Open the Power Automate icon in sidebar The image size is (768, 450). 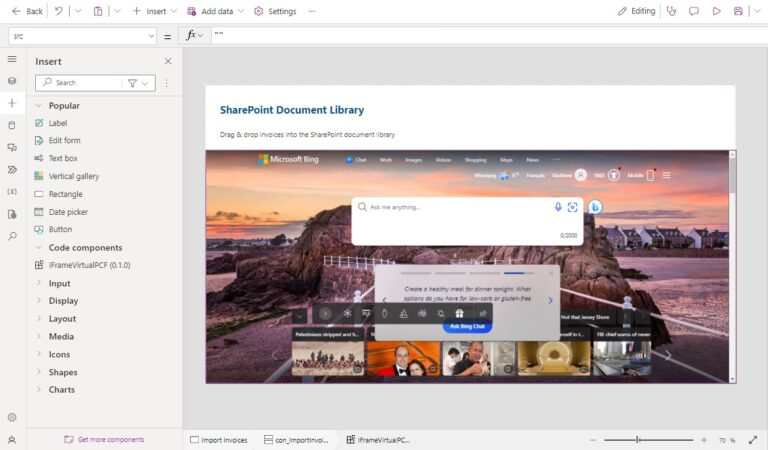point(12,169)
